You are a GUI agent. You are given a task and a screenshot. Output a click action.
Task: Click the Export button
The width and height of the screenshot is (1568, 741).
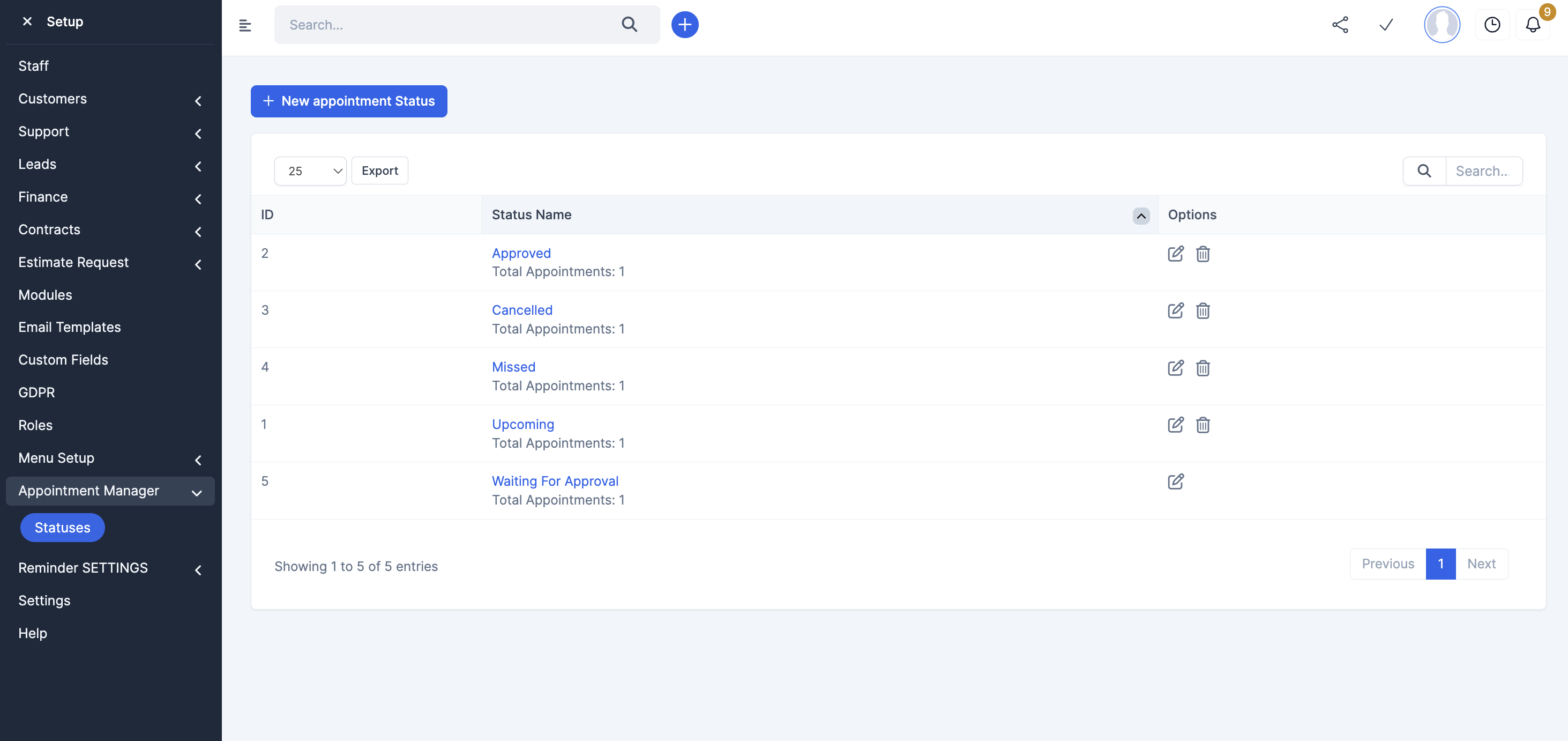[x=379, y=170]
